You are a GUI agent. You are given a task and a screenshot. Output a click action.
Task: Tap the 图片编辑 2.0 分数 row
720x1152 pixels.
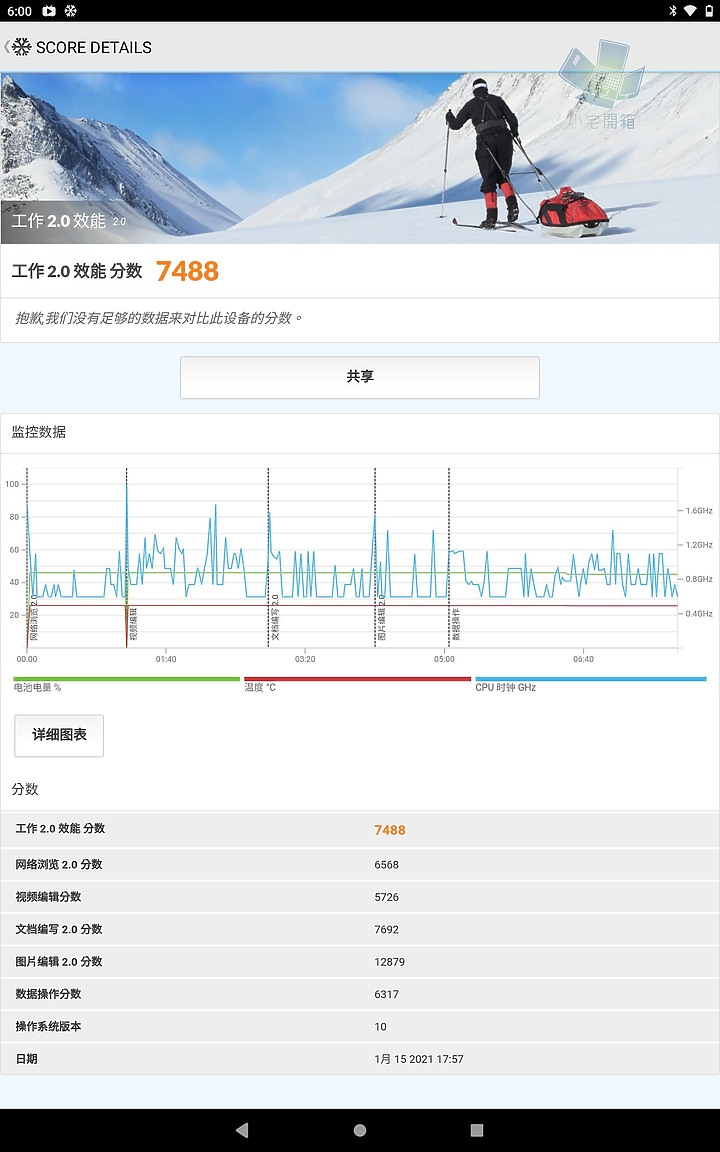click(x=360, y=962)
